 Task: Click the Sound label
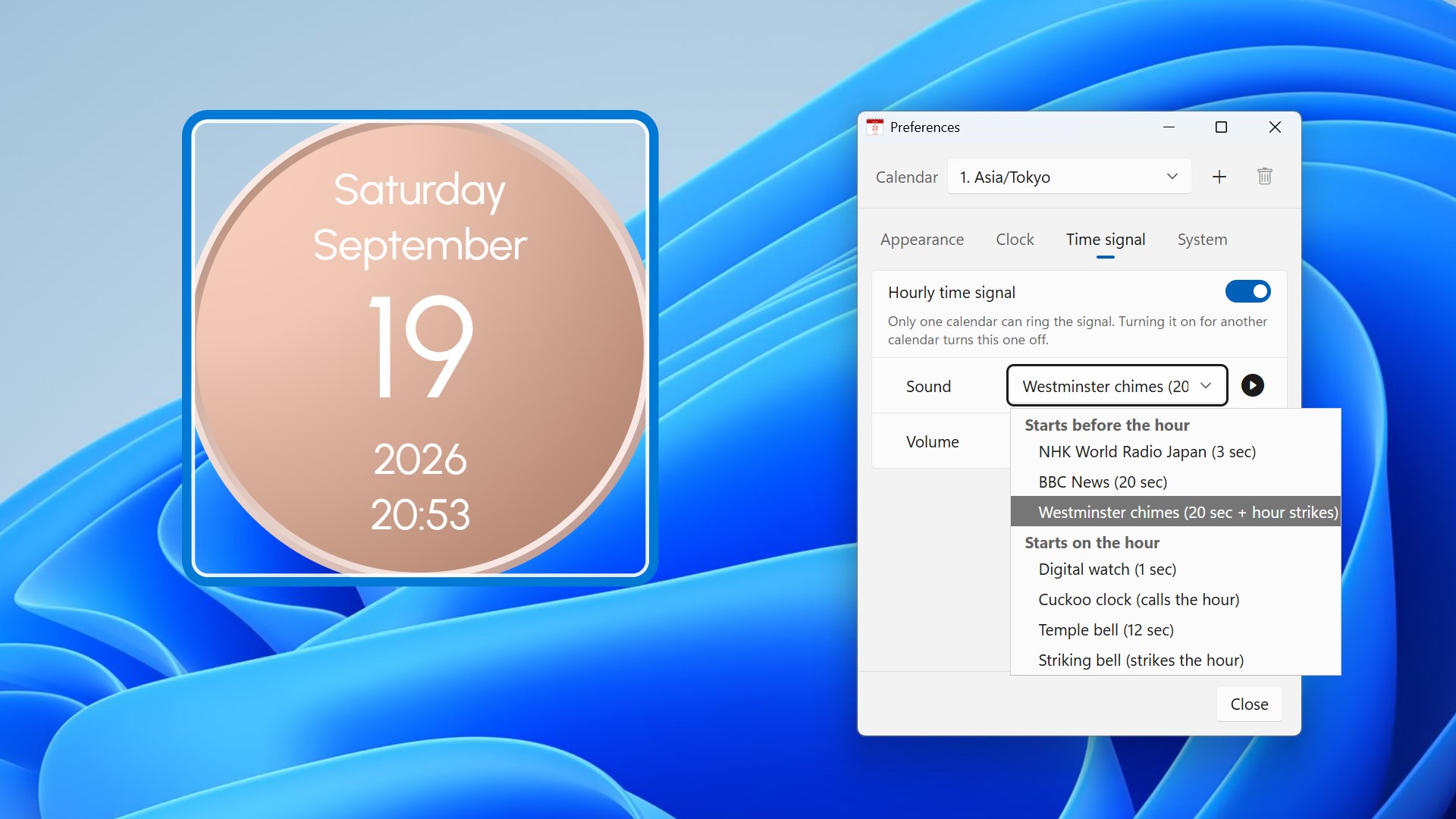928,386
